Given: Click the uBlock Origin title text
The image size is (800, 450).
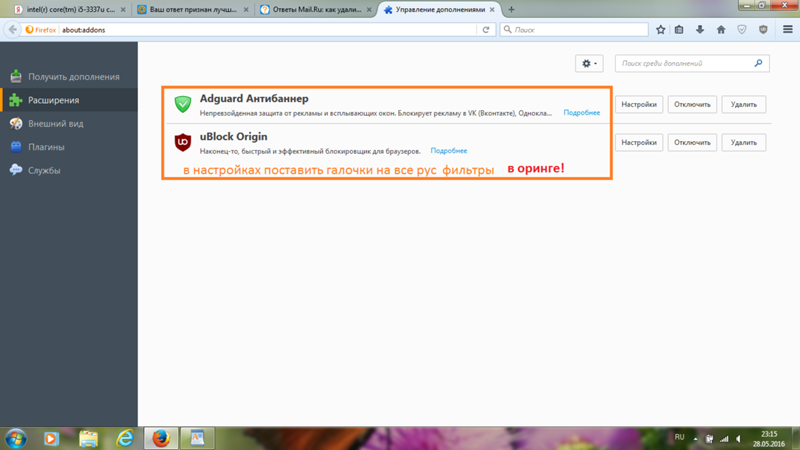Looking at the screenshot, I should (234, 137).
